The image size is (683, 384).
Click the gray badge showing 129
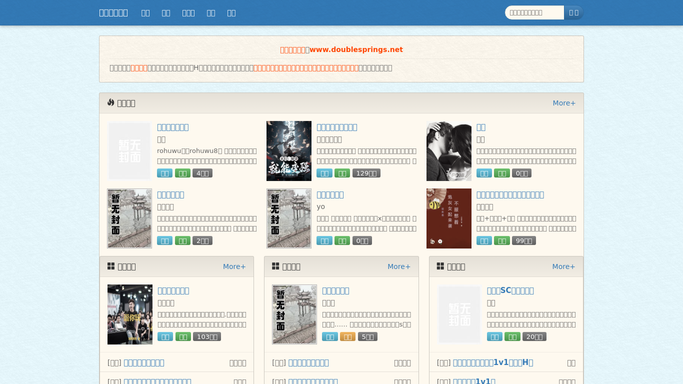(x=366, y=173)
